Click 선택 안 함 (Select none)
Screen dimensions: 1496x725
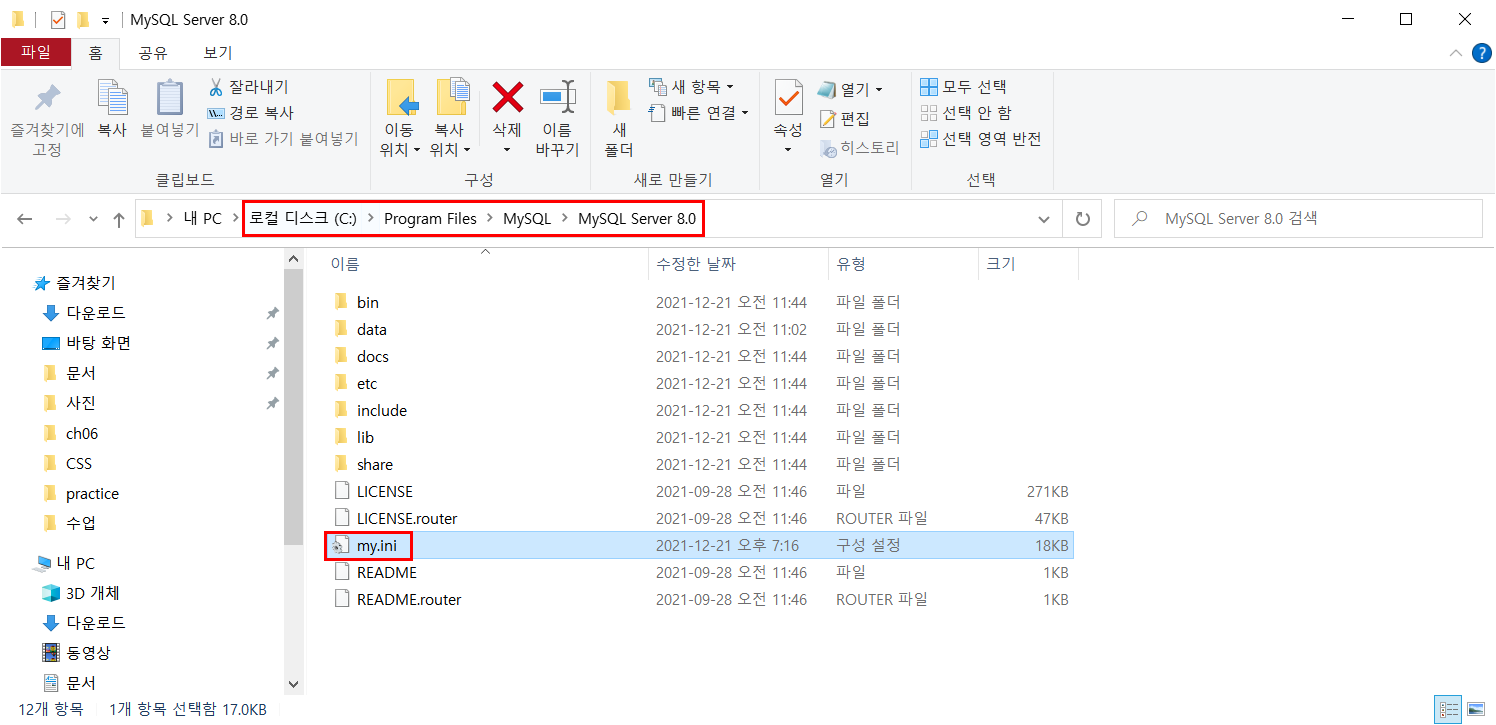click(x=966, y=113)
